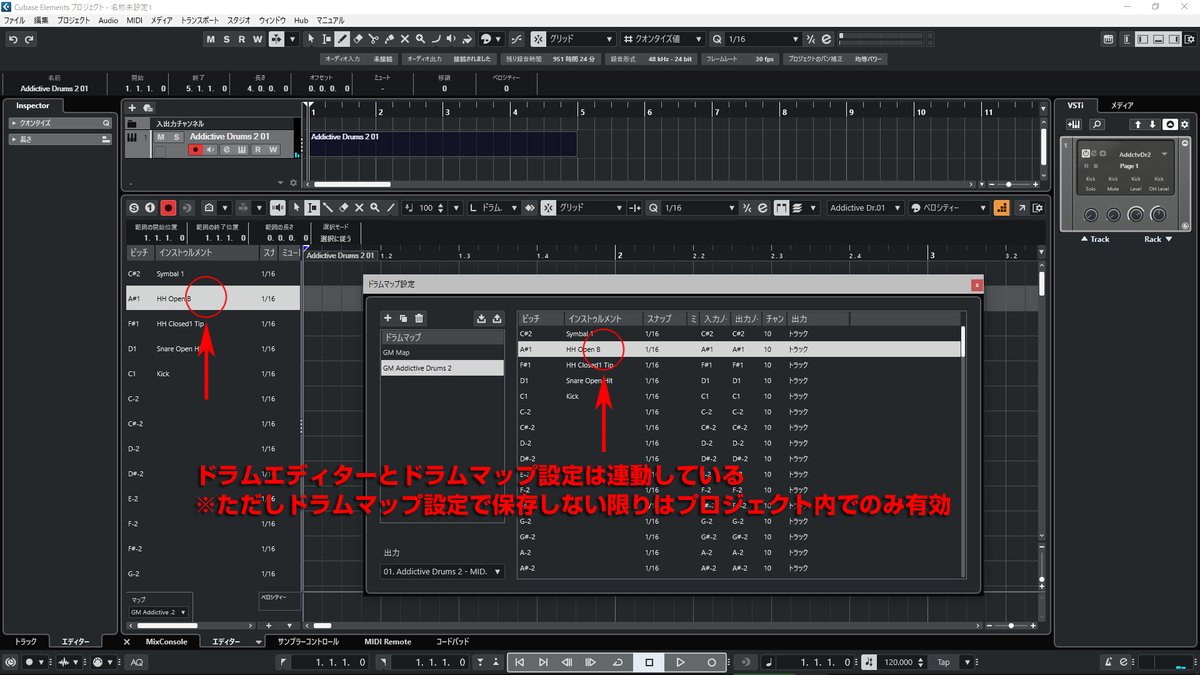Delete the selected drum map with the trash icon
The height and width of the screenshot is (675, 1200).
[x=419, y=318]
